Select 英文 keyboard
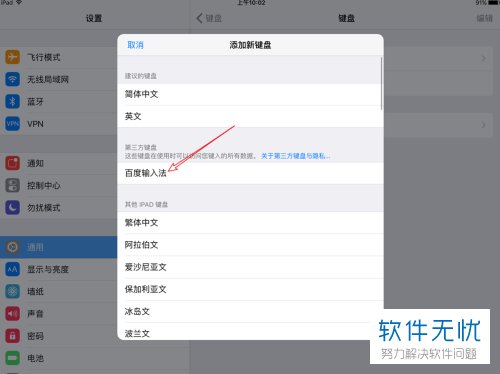Screen dimensions: 500x374 tap(250, 116)
